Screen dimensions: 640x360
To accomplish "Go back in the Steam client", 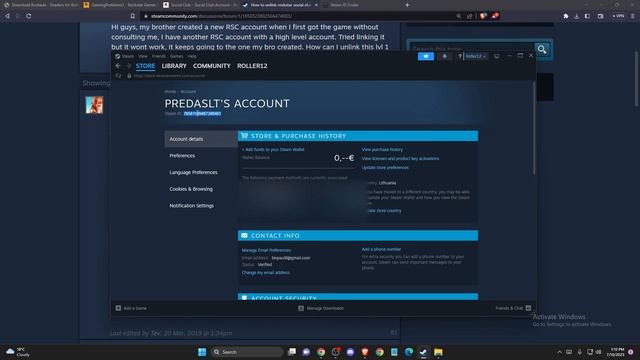I will (118, 66).
